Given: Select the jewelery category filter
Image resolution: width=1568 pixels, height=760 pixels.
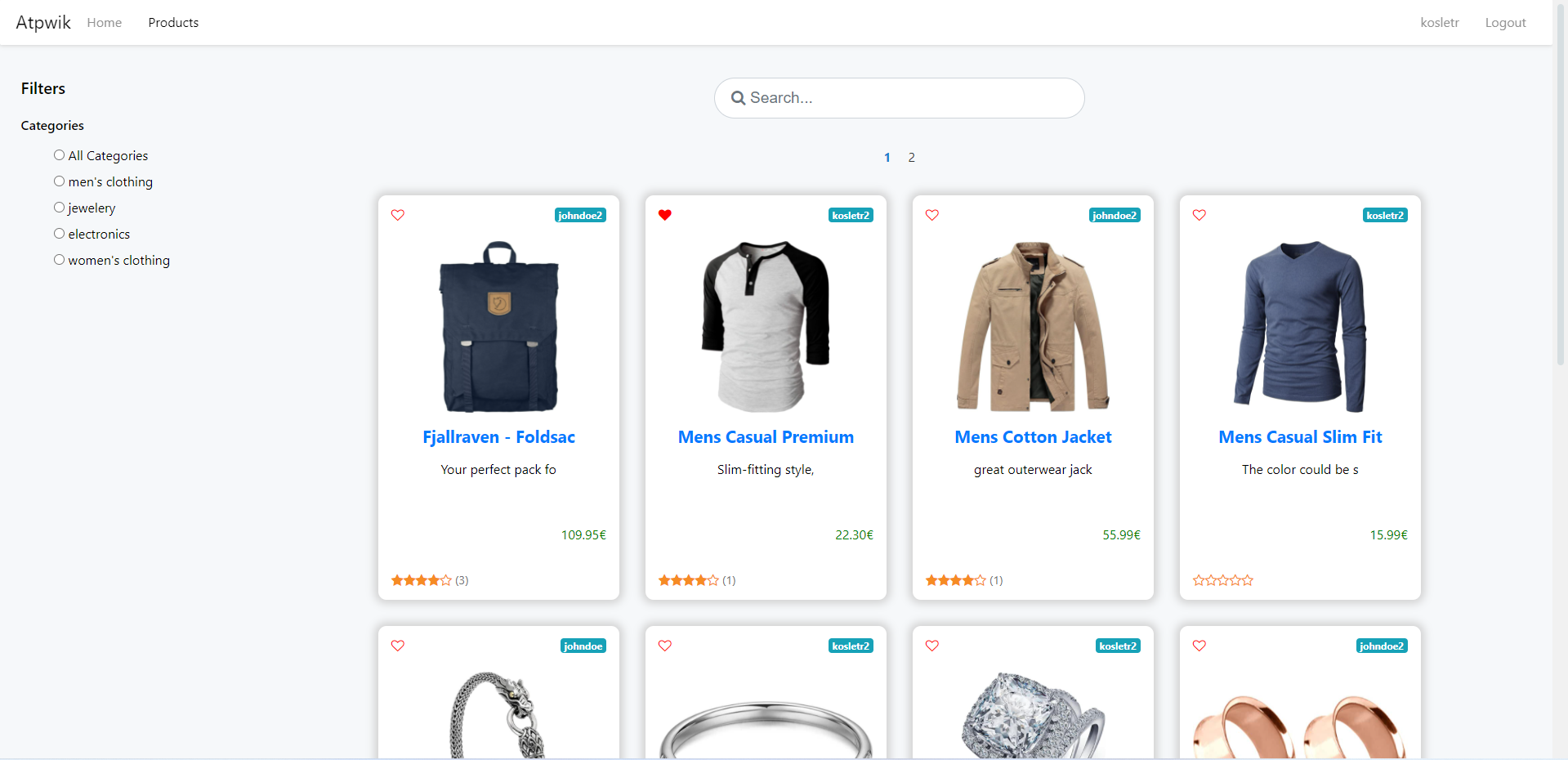Looking at the screenshot, I should (59, 208).
